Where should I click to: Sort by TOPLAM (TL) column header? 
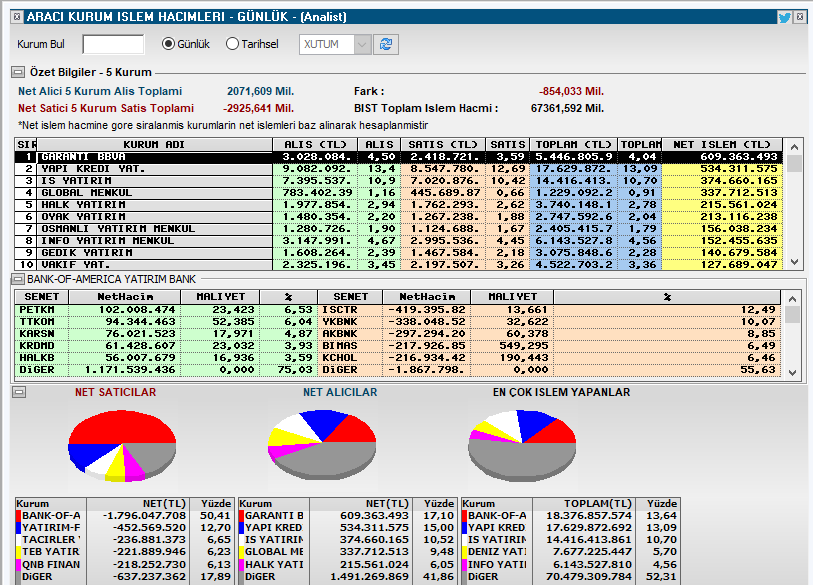click(x=573, y=145)
